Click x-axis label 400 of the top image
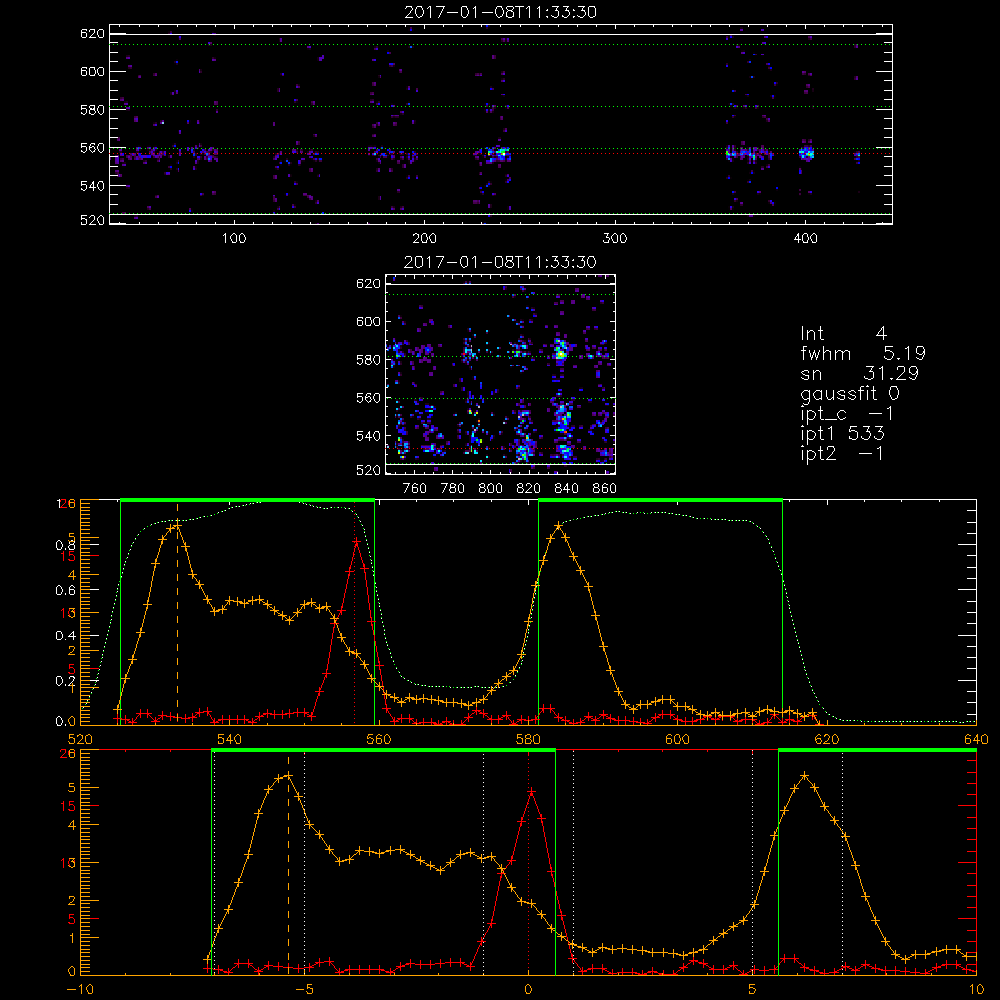The width and height of the screenshot is (1000, 1000). point(805,239)
